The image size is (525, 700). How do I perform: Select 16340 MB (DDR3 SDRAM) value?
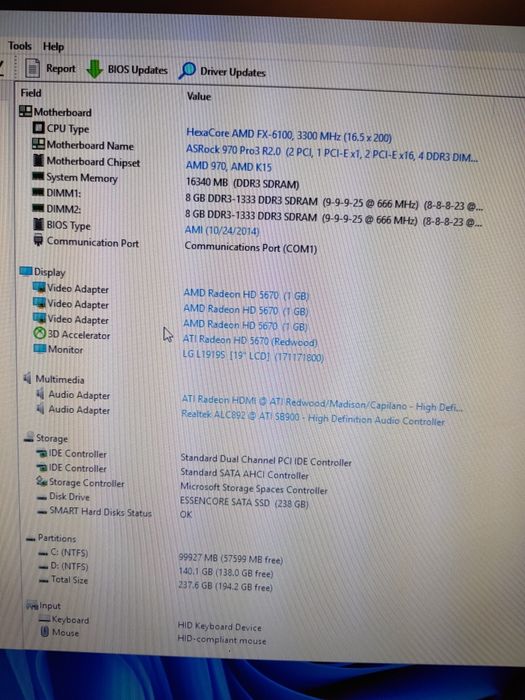pos(242,183)
